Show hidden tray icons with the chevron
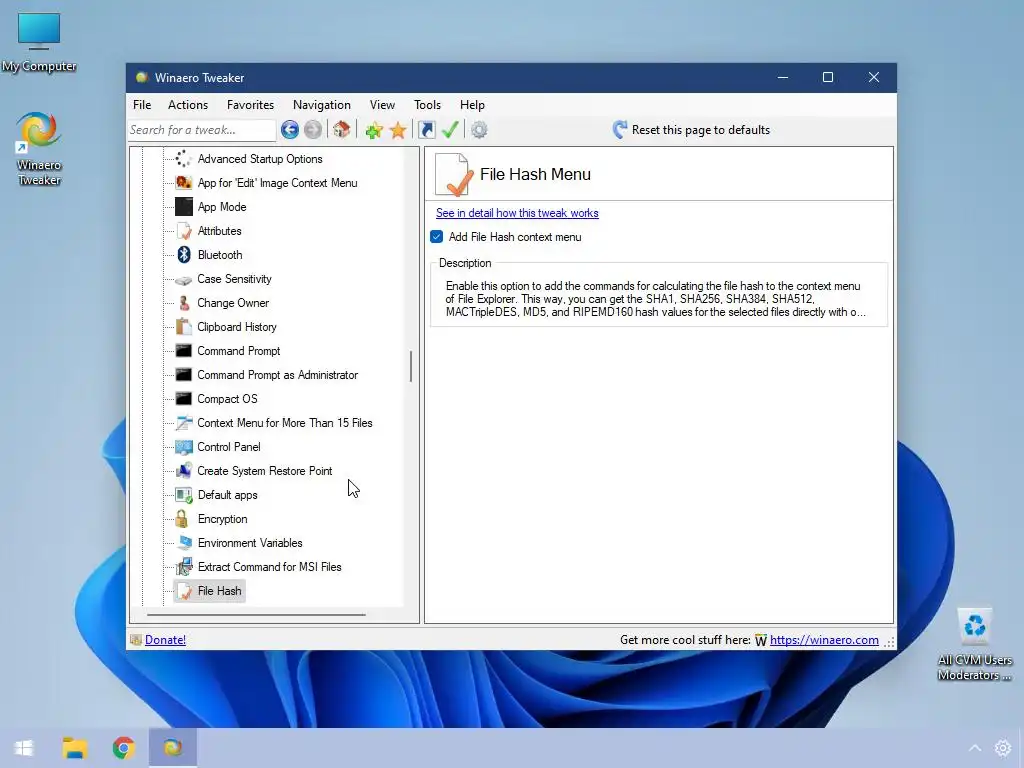Screen dimensions: 1024x768 [974, 748]
